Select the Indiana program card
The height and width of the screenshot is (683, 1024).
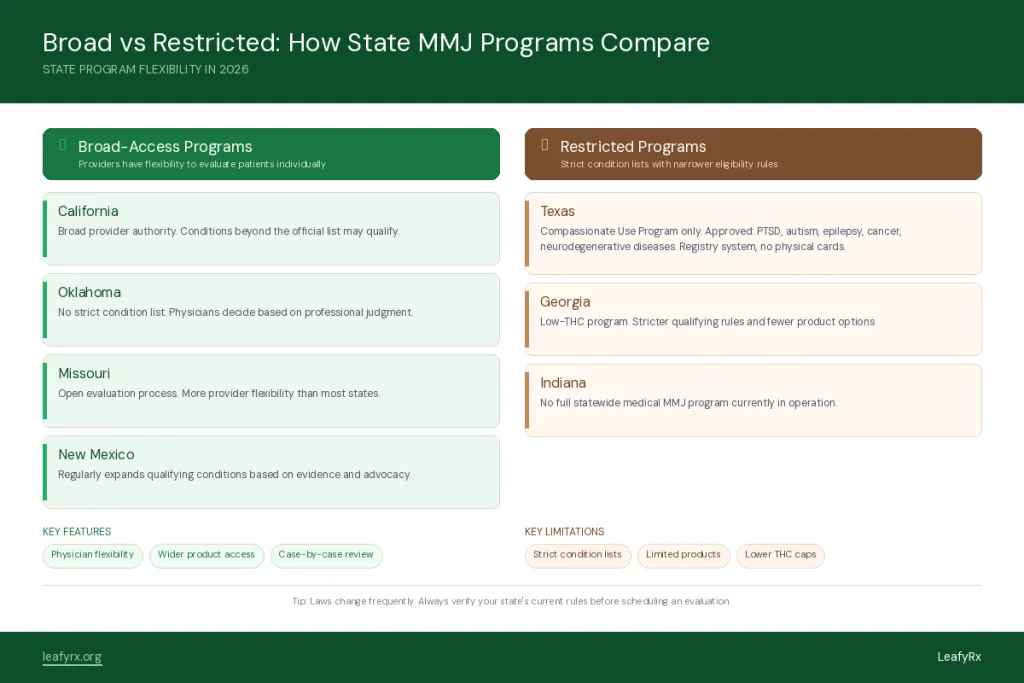pyautogui.click(x=753, y=400)
